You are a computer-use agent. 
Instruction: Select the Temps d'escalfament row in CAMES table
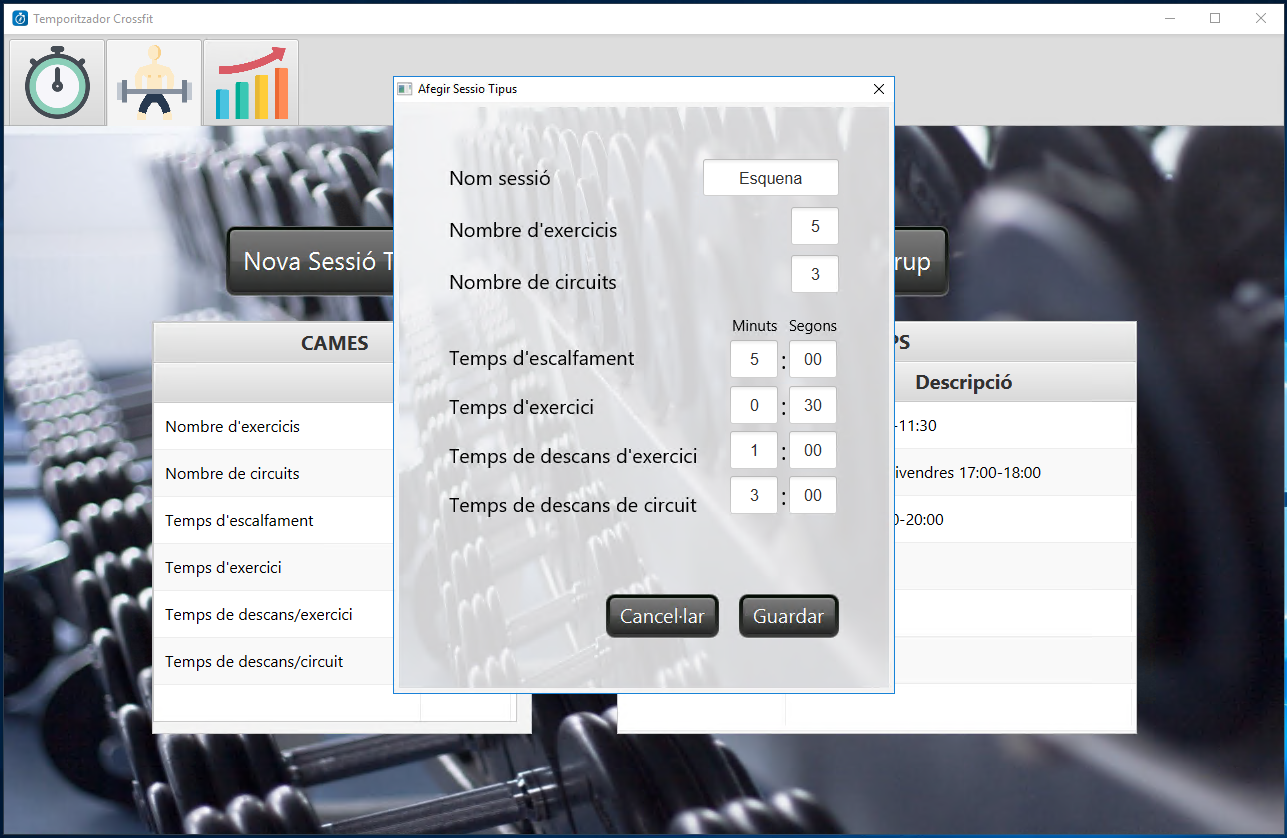[274, 520]
